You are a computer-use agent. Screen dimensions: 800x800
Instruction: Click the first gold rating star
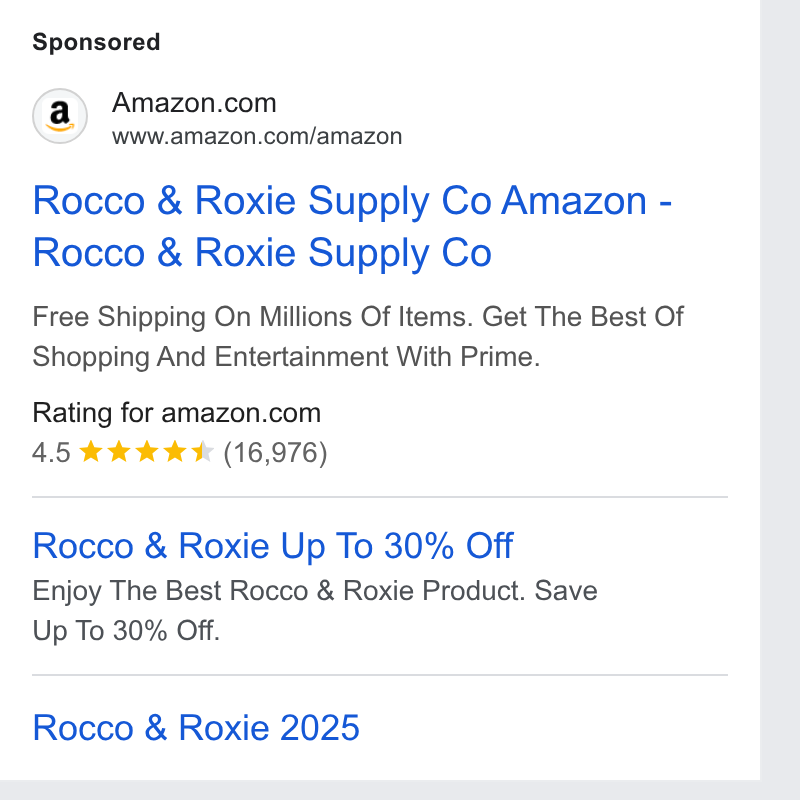[x=91, y=452]
